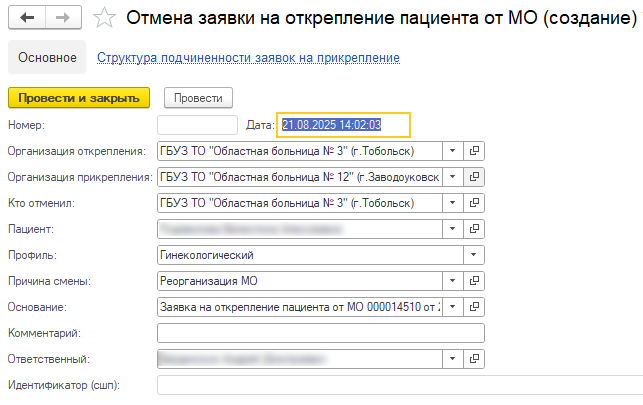Expand the Причина смены dropdown list
This screenshot has height=405, width=643.
pos(475,281)
